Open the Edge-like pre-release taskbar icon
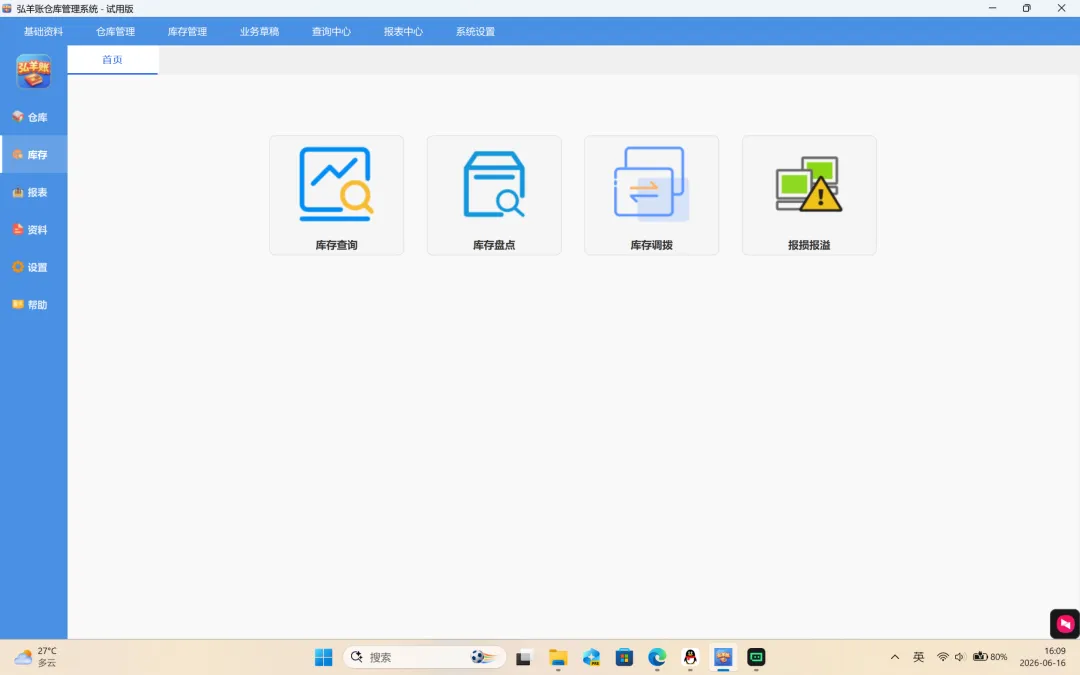This screenshot has width=1080, height=675. pos(591,657)
